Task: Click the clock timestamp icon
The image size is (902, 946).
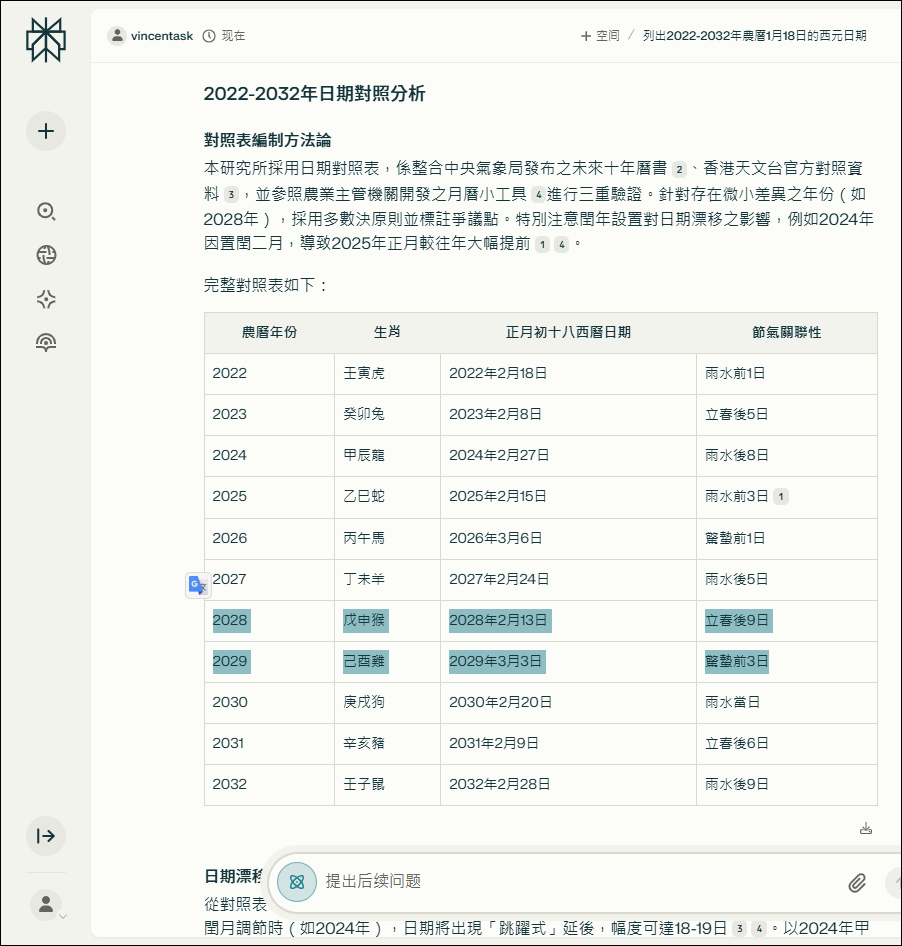Action: (209, 36)
